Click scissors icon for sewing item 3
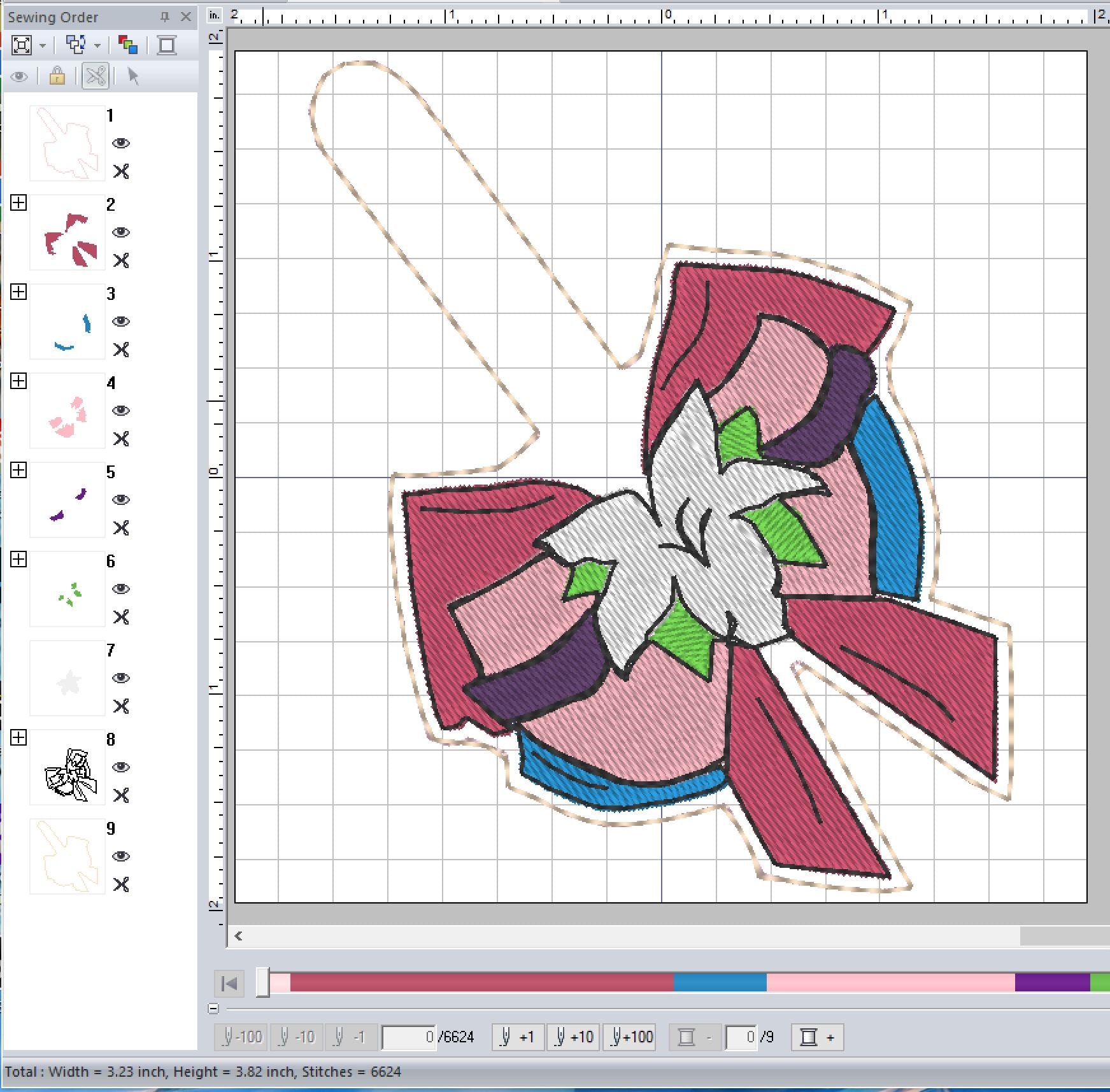Image resolution: width=1110 pixels, height=1092 pixels. click(x=121, y=350)
